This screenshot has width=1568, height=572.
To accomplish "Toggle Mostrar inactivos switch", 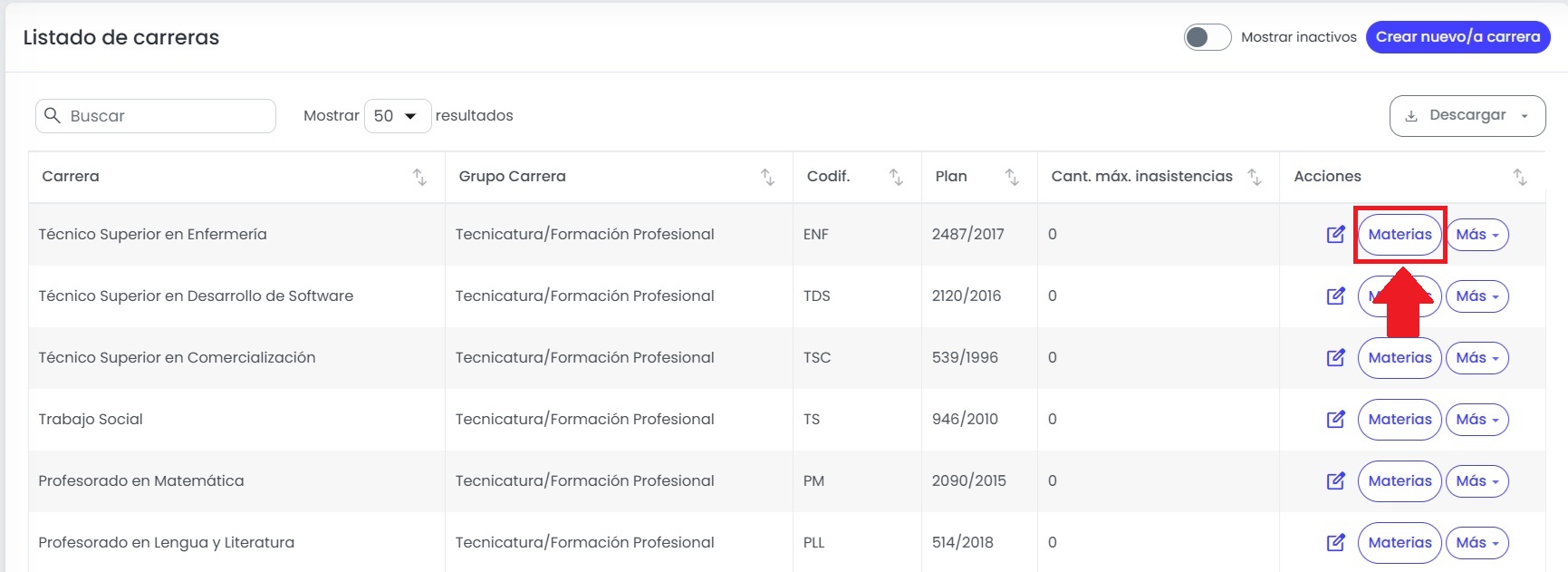I will [x=1207, y=37].
